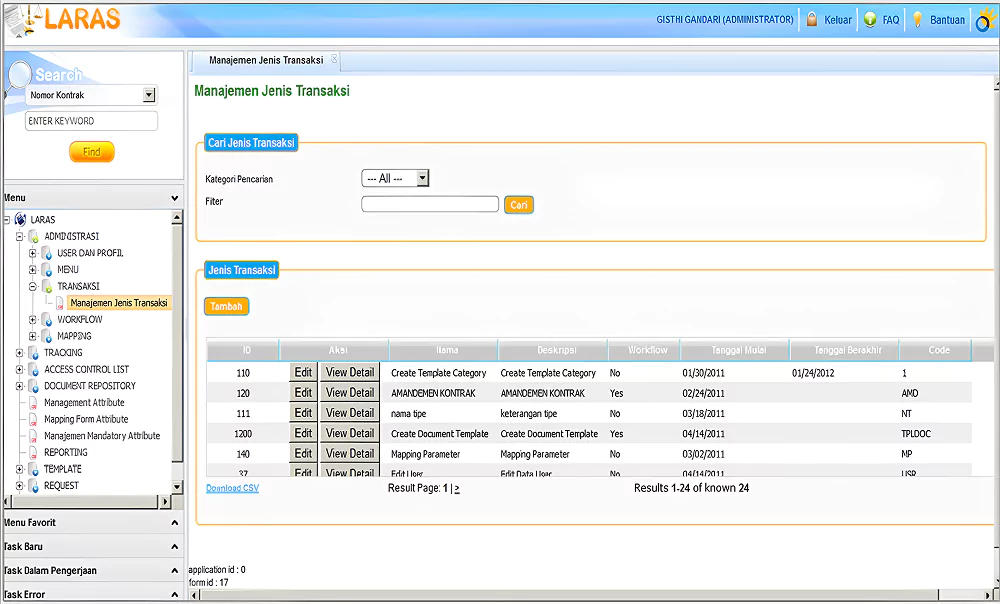Click the Keluar lock icon
The image size is (1000, 604).
pos(812,20)
